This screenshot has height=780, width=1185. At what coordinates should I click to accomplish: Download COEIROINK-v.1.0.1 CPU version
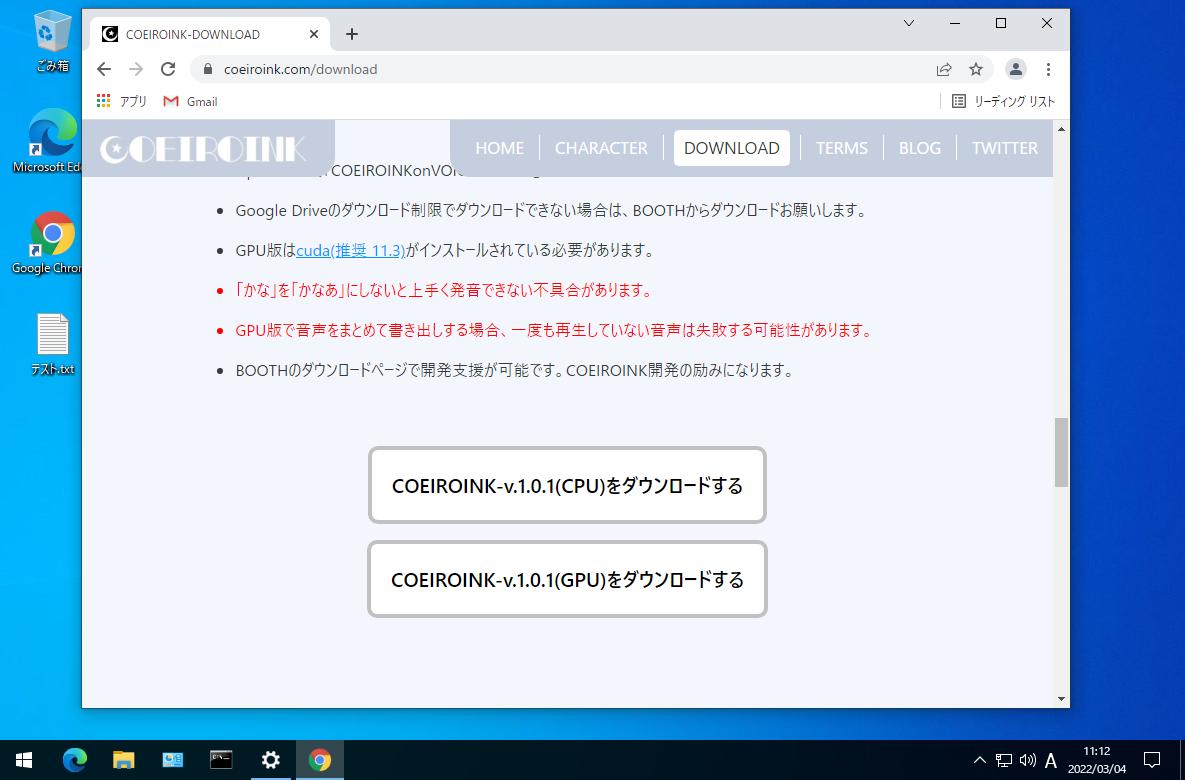[567, 485]
